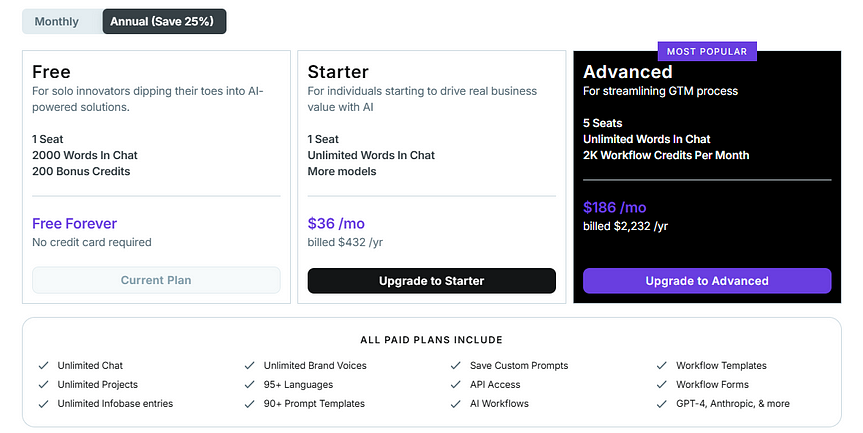Click the Starter plan heading
This screenshot has height=433, width=863.
click(x=338, y=72)
